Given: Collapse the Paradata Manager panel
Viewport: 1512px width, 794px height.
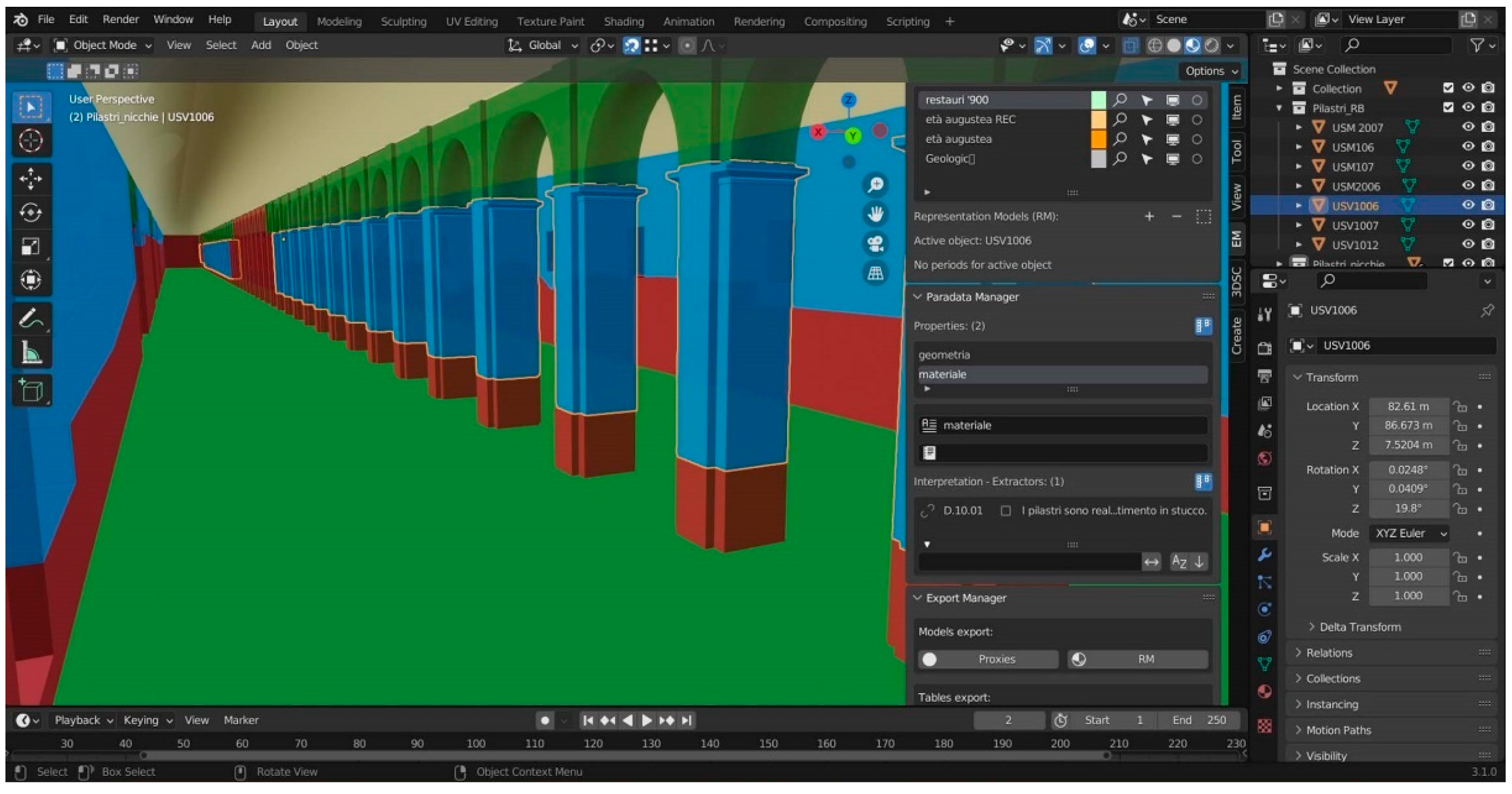Looking at the screenshot, I should pyautogui.click(x=972, y=297).
